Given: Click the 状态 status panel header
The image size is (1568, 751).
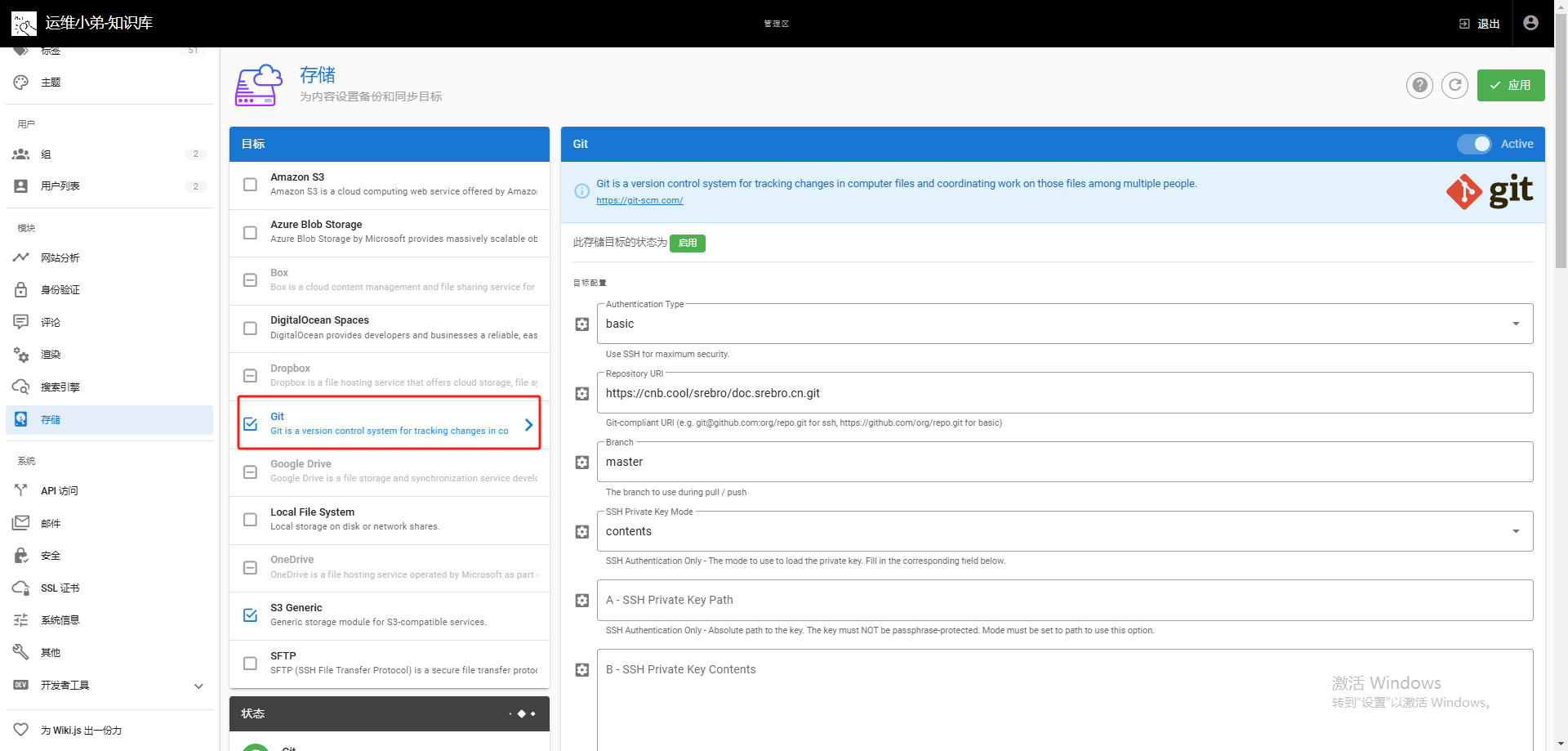Looking at the screenshot, I should pyautogui.click(x=390, y=714).
